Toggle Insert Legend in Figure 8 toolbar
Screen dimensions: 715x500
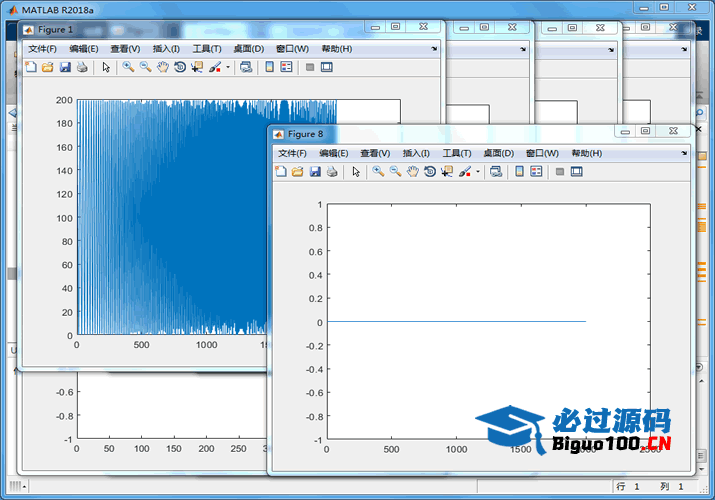[x=536, y=171]
